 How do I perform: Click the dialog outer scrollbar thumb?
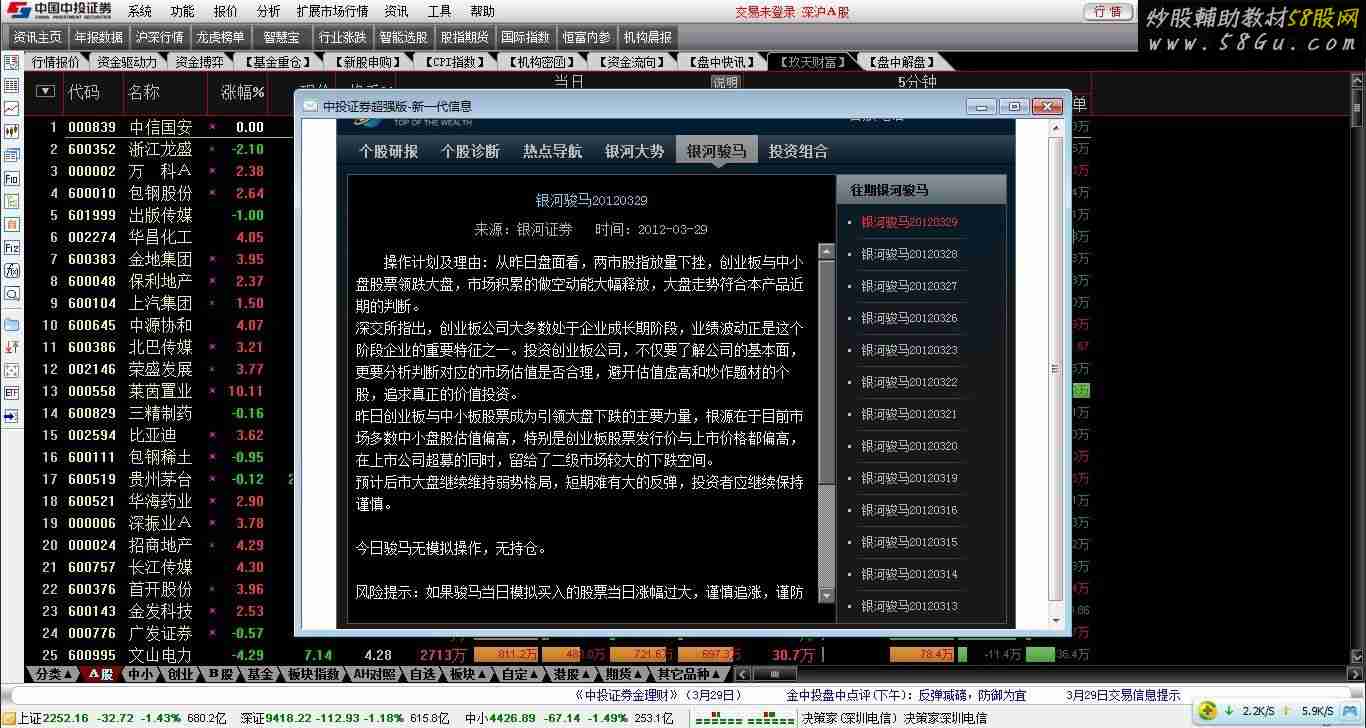1054,368
